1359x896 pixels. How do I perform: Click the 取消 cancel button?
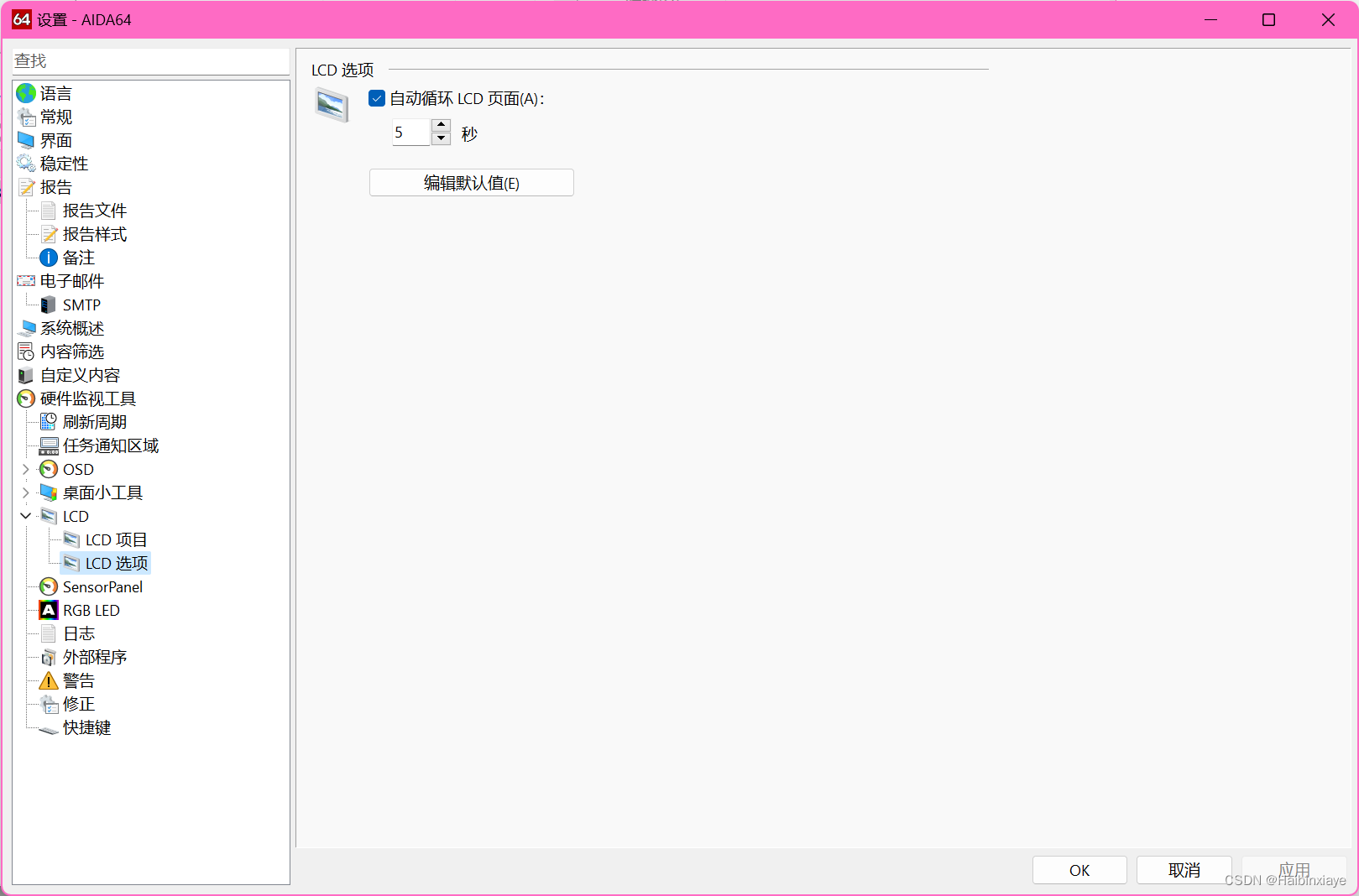click(1184, 870)
